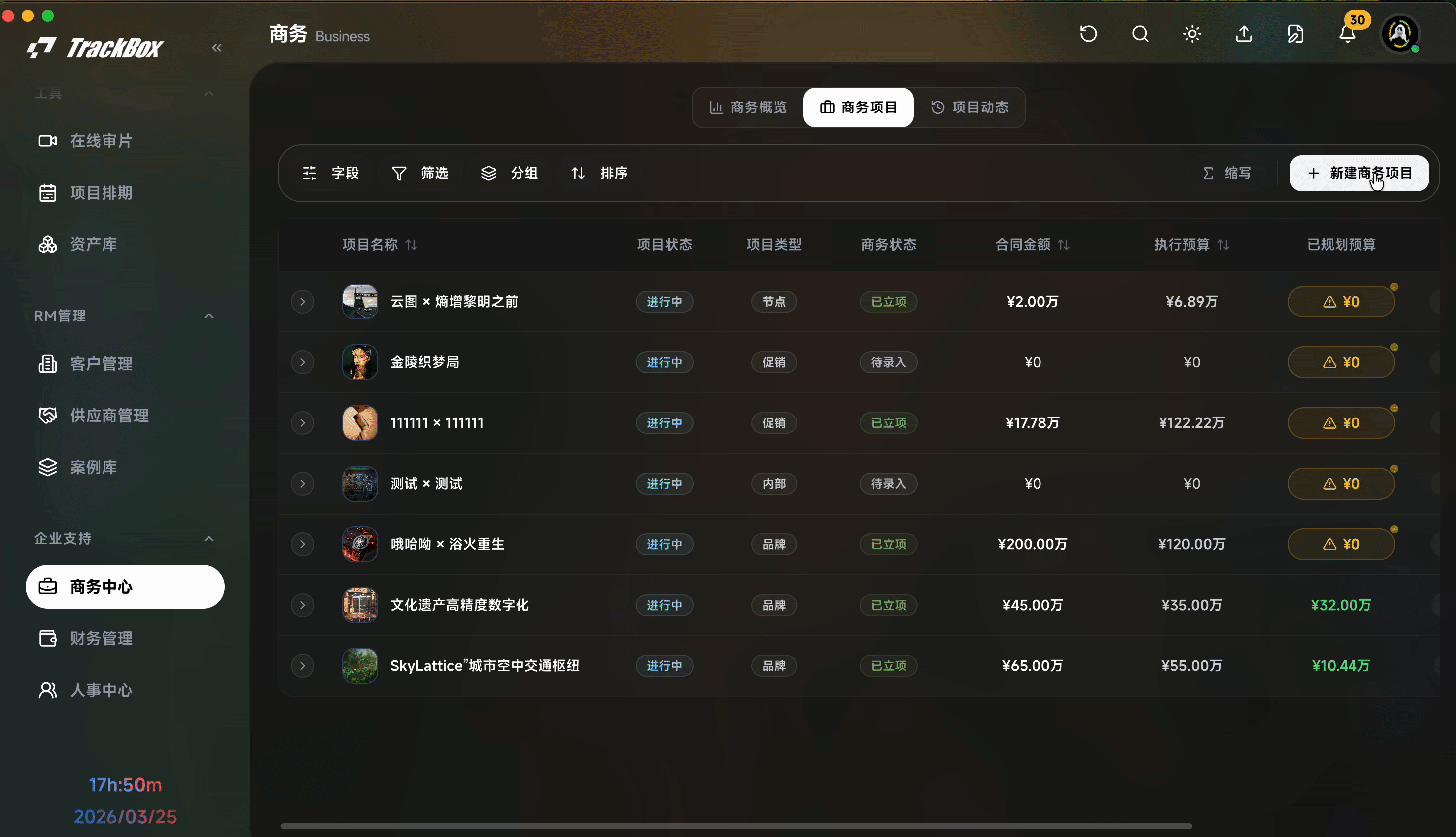The height and width of the screenshot is (837, 1456).
Task: Collapse the 工具 sidebar section
Action: [x=209, y=94]
